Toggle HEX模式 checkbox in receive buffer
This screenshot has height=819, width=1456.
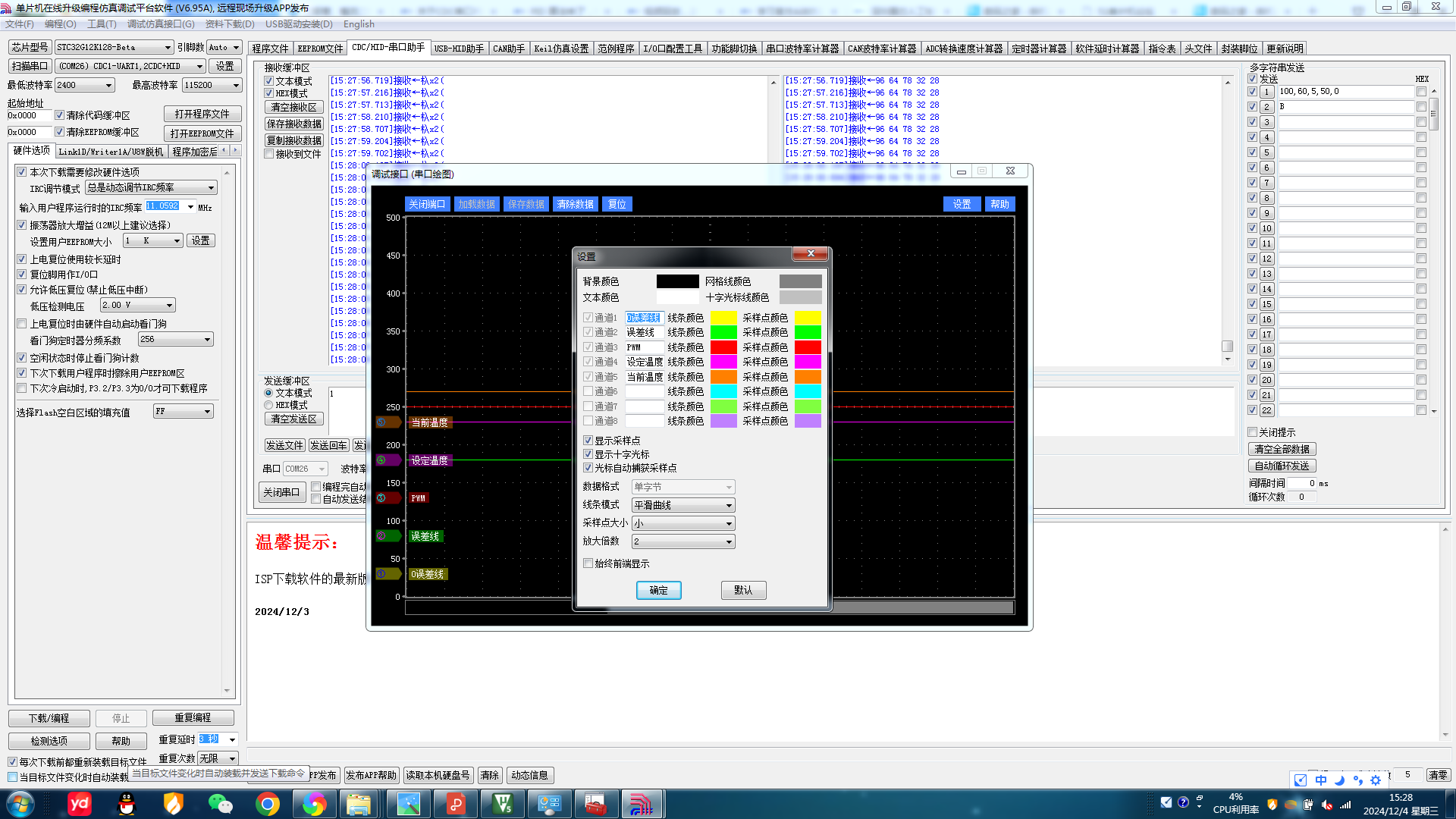[268, 93]
